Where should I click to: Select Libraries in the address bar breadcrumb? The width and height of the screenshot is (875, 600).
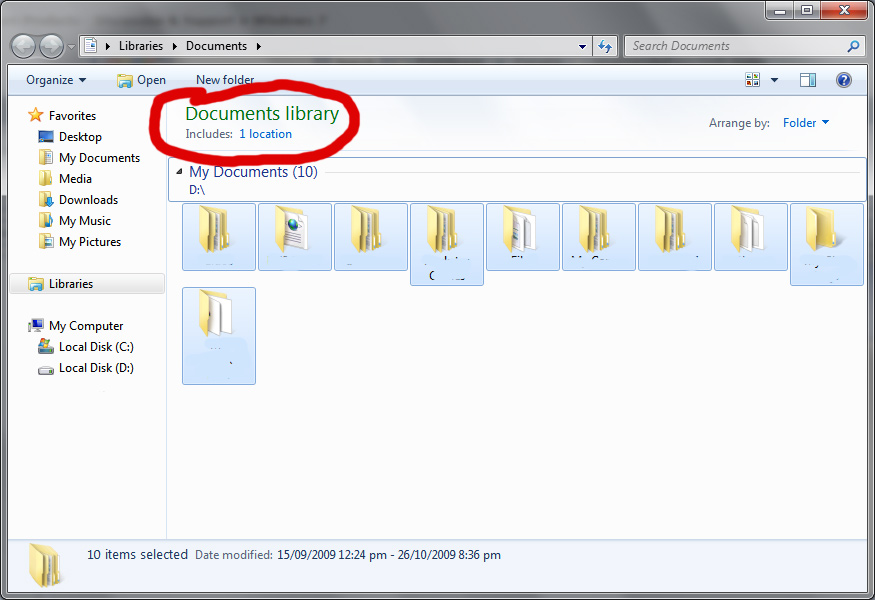(141, 45)
